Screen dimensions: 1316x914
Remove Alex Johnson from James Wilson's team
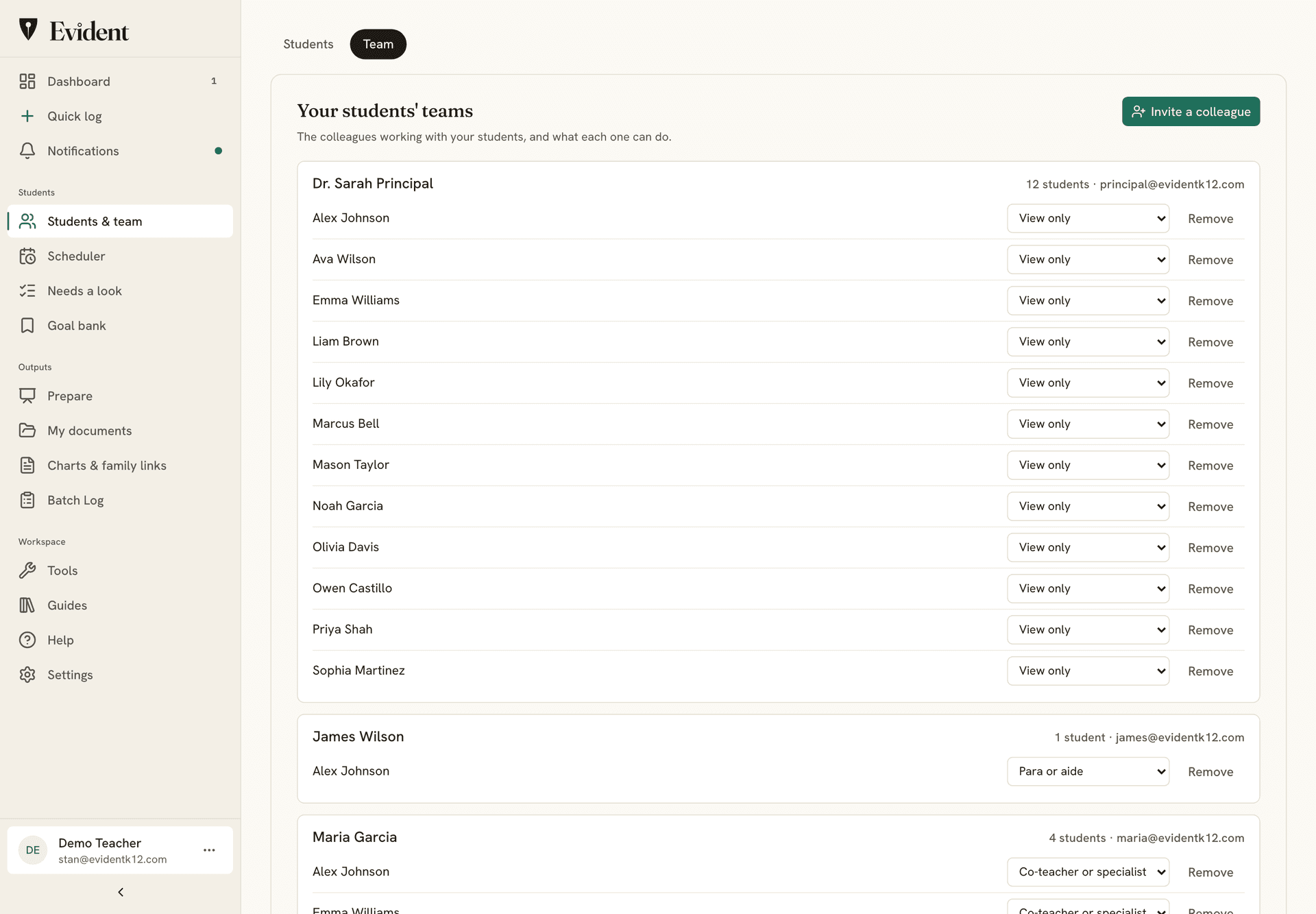click(x=1210, y=772)
